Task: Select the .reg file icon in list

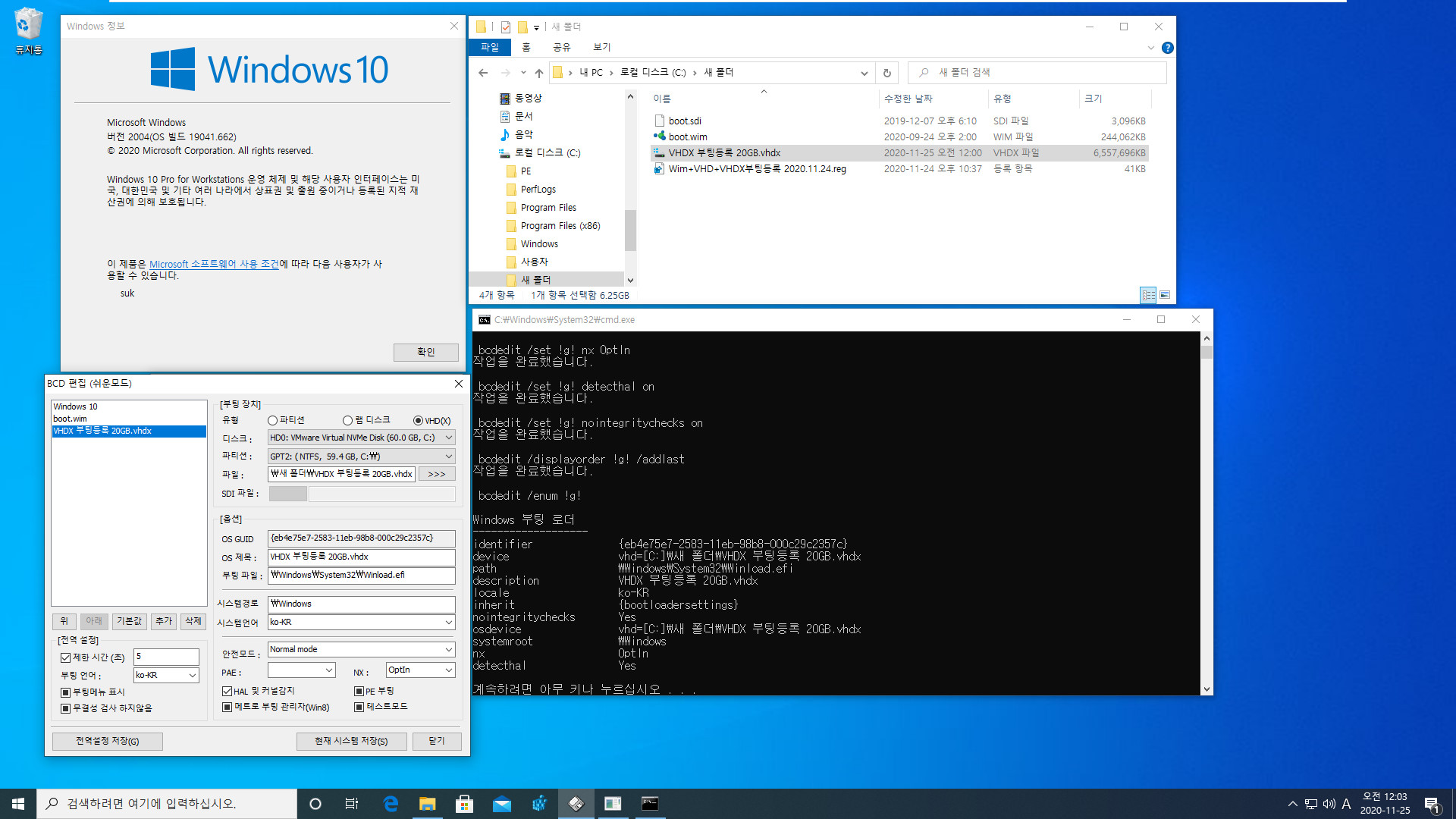Action: 659,168
